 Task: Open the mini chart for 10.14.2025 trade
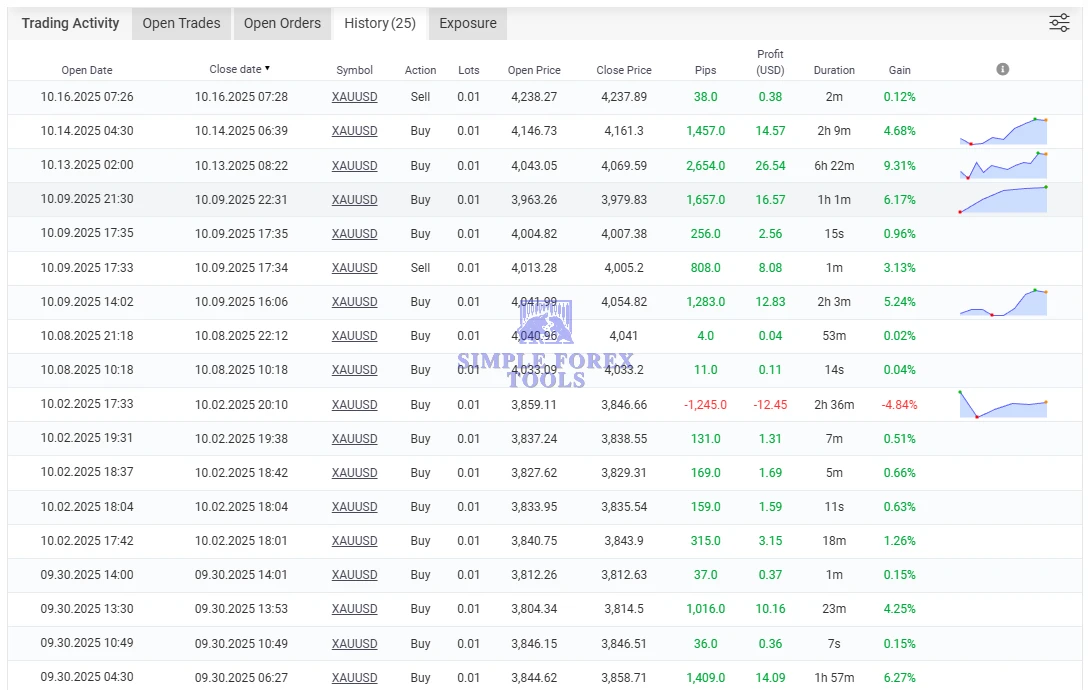click(x=1003, y=132)
